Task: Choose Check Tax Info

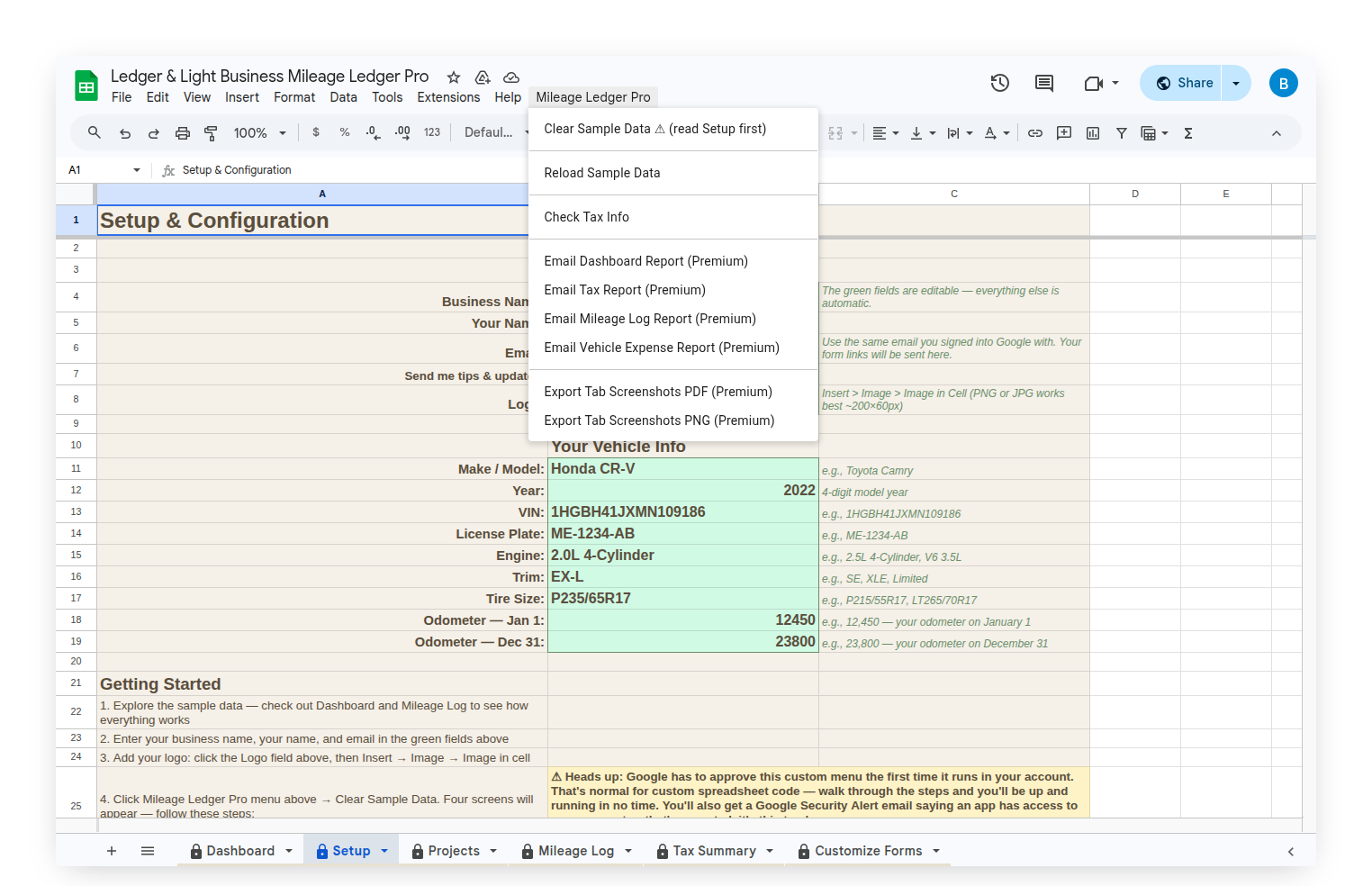Action: pos(673,217)
